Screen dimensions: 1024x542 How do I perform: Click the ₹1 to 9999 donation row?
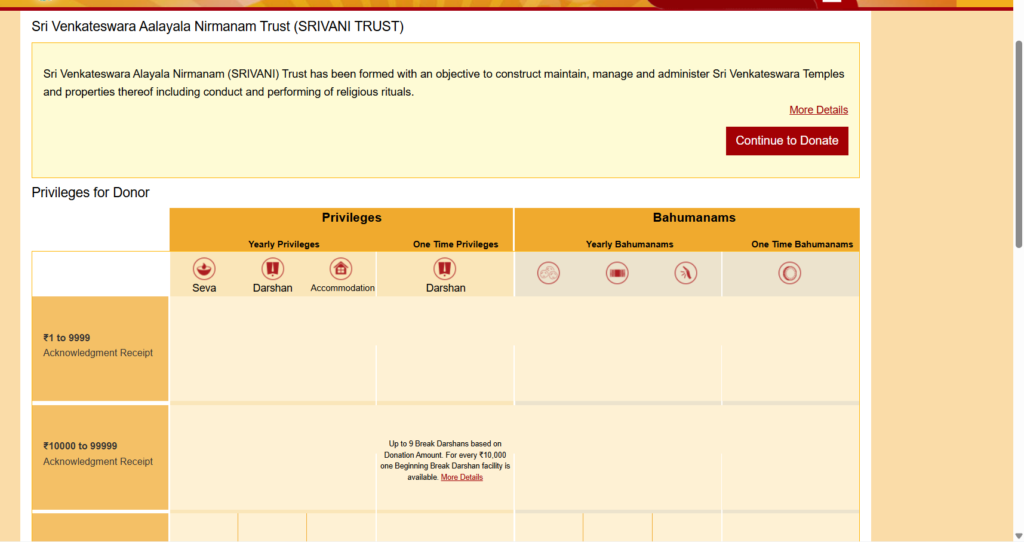pyautogui.click(x=100, y=346)
